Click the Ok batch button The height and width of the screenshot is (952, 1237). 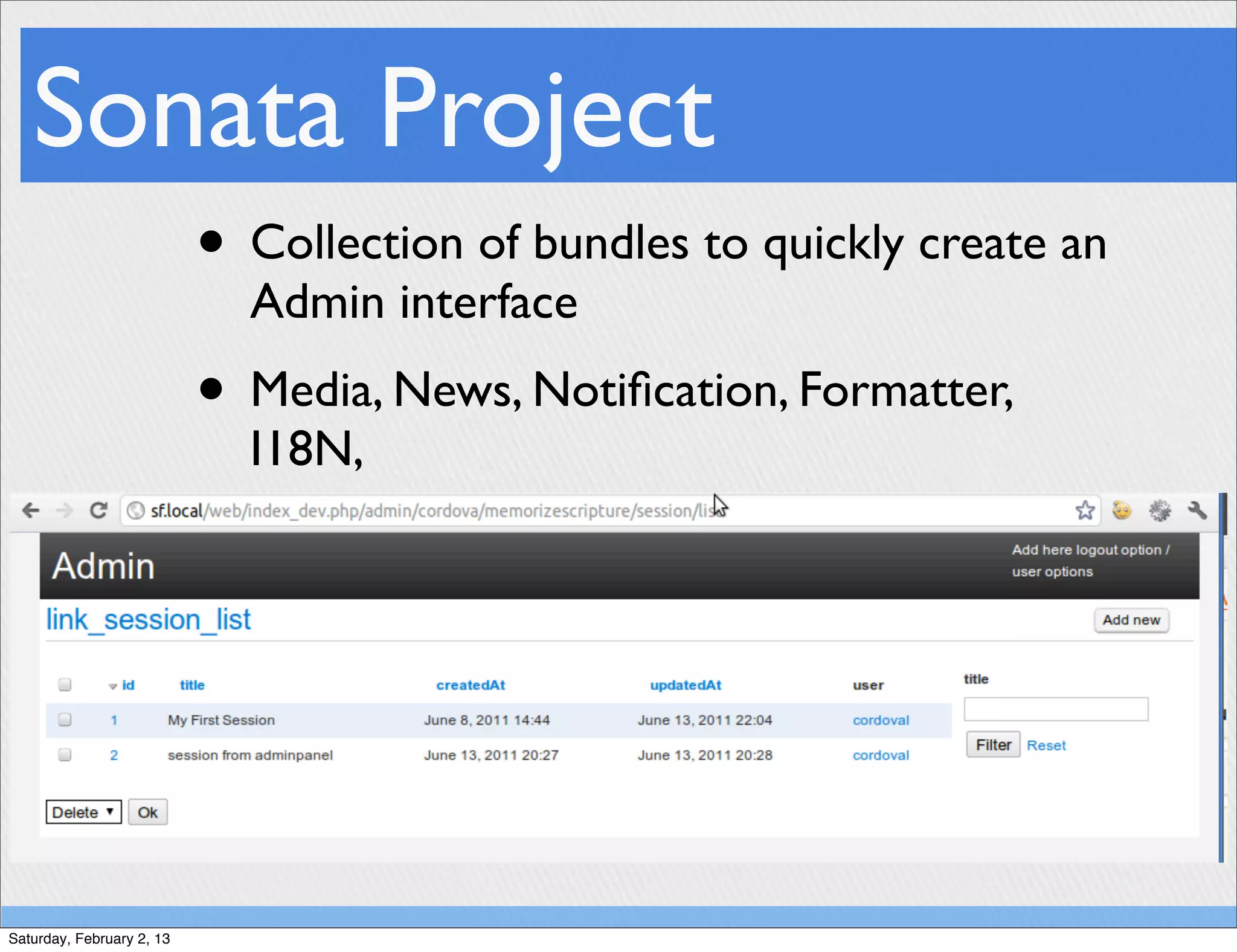pyautogui.click(x=147, y=812)
